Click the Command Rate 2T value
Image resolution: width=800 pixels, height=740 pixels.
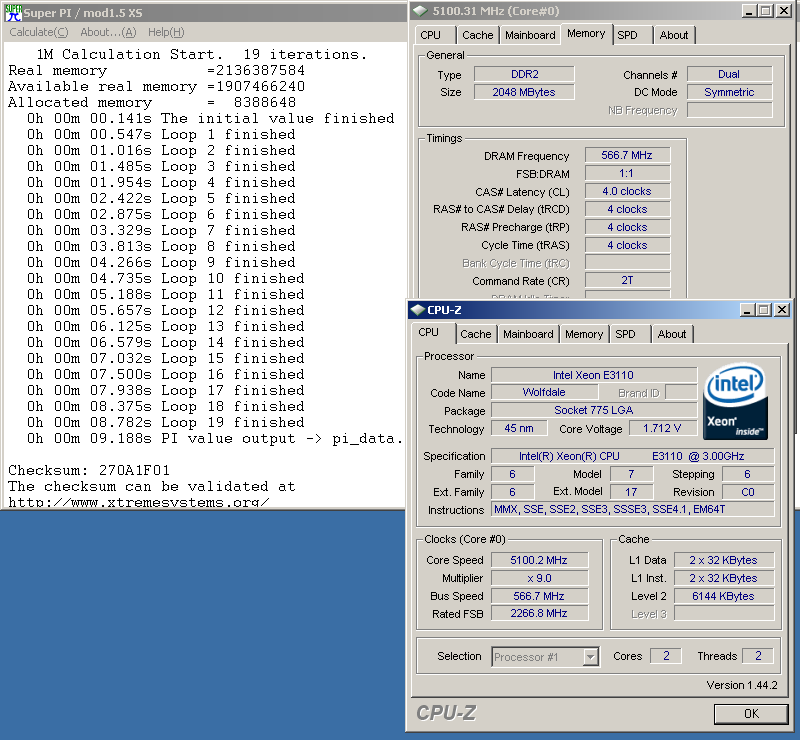click(x=627, y=281)
